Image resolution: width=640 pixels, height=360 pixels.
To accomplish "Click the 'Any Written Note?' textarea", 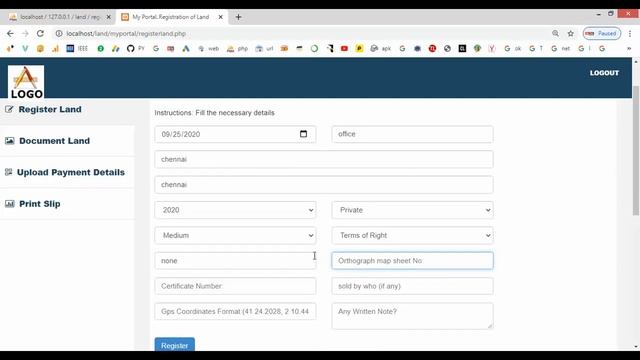I will [x=412, y=316].
